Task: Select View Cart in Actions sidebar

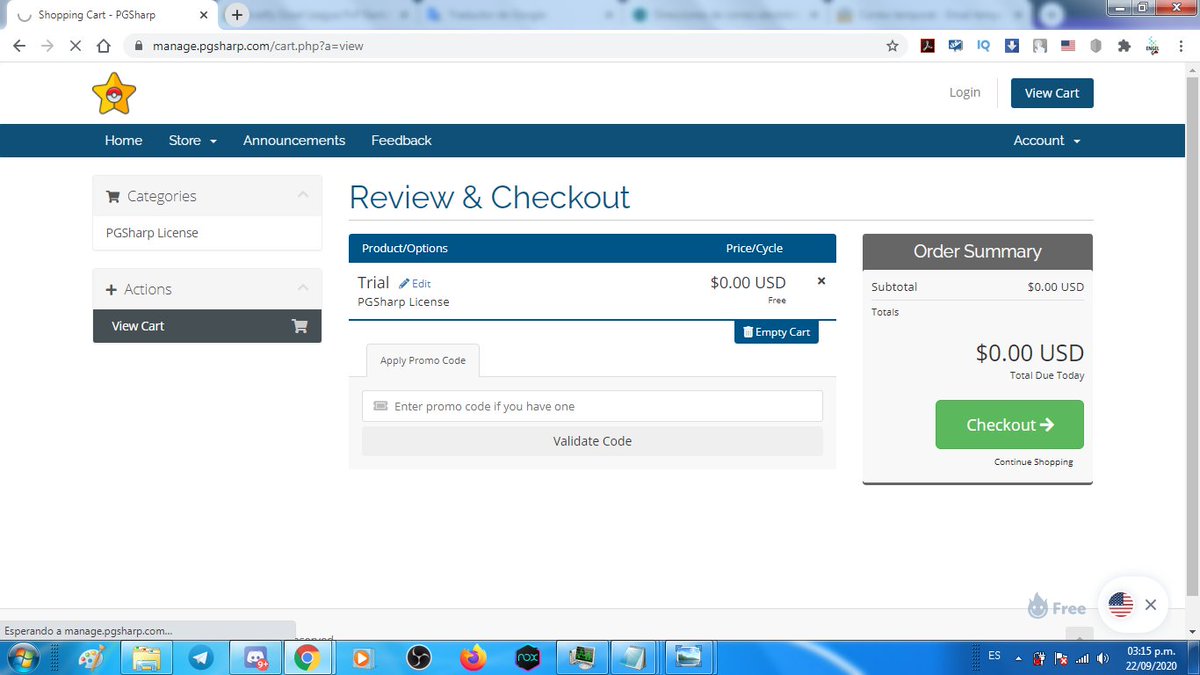Action: click(207, 326)
